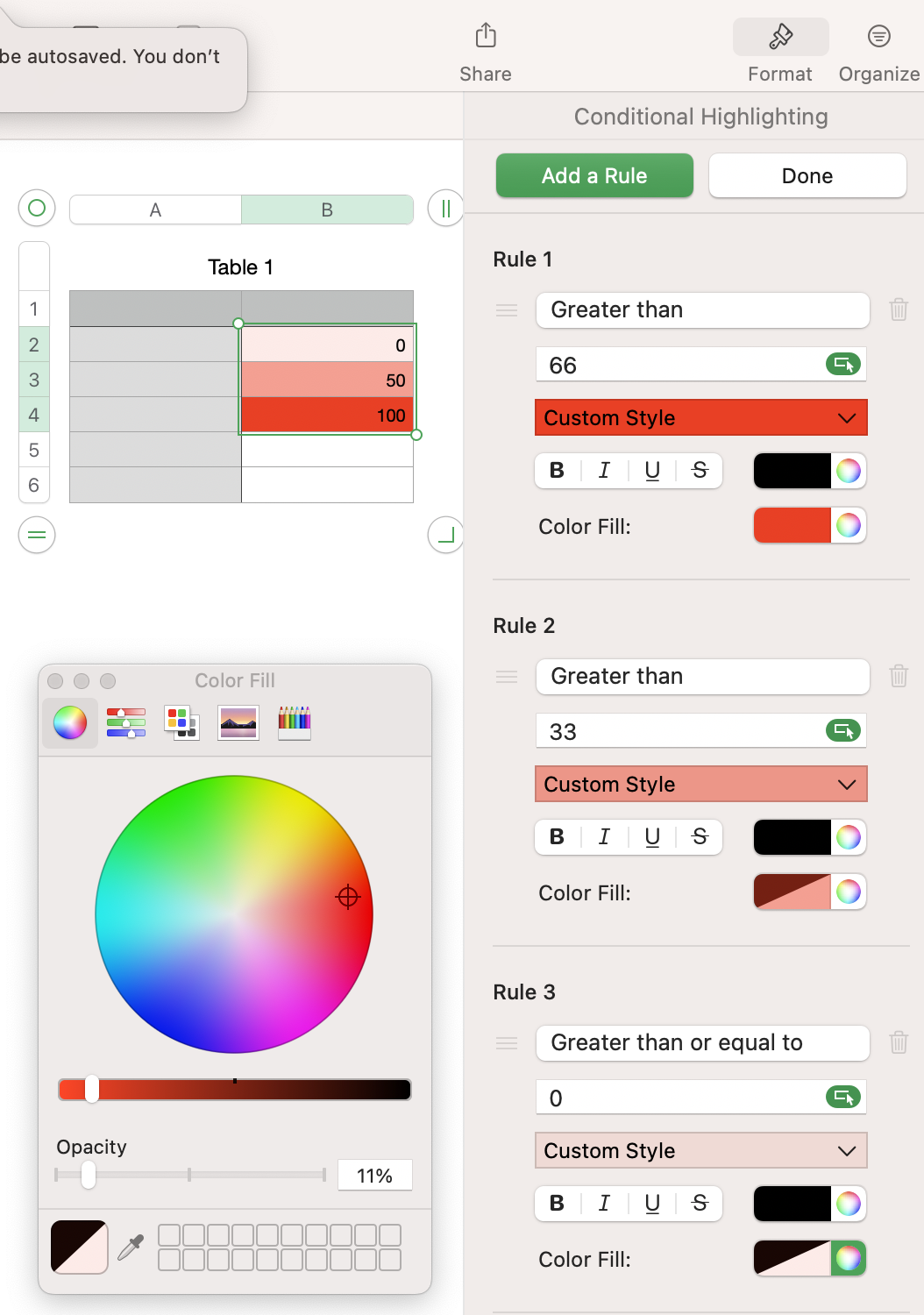The image size is (924, 1315).
Task: Switch to the image palettes picker
Action: point(238,722)
